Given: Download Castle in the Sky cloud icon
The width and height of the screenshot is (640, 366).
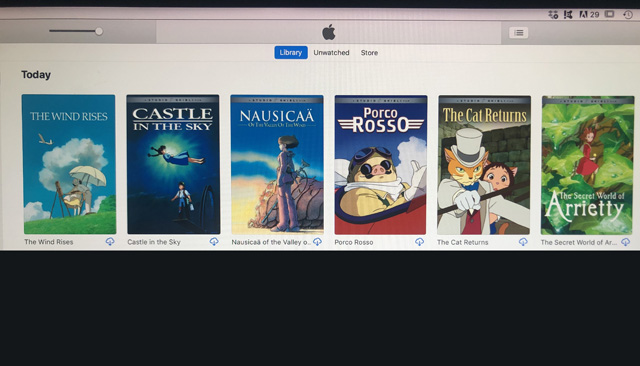Looking at the screenshot, I should [214, 242].
